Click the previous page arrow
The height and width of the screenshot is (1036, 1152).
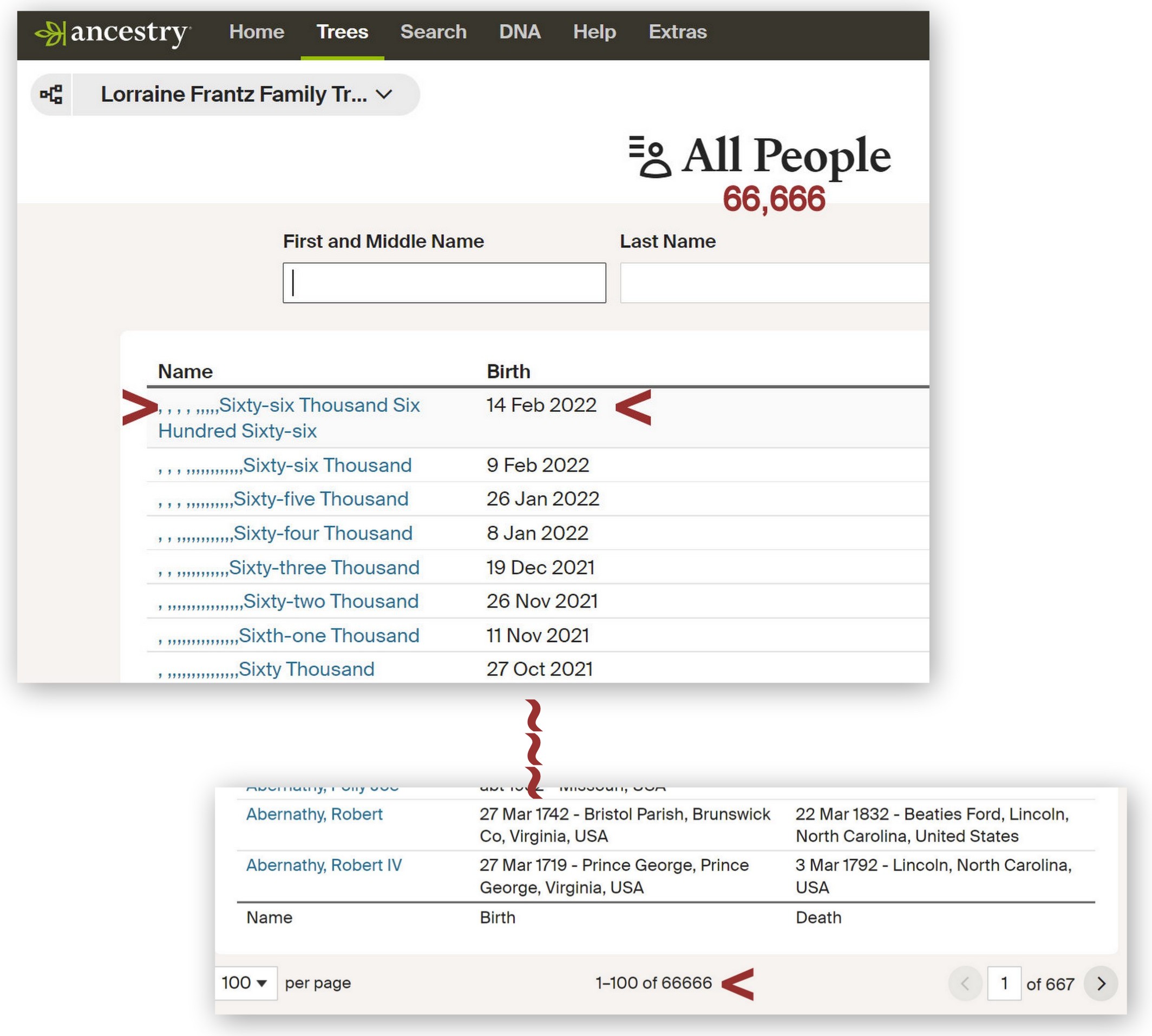[x=965, y=983]
